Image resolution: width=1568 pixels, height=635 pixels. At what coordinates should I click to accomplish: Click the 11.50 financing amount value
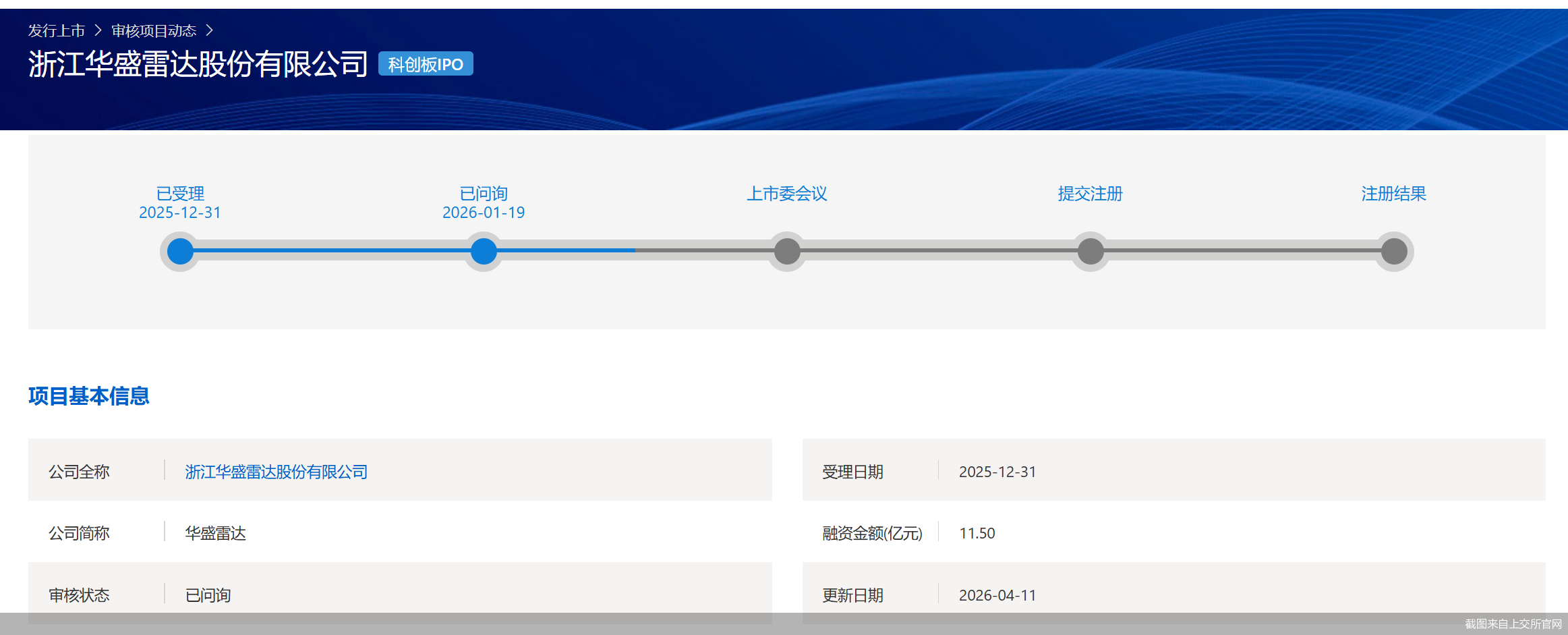pyautogui.click(x=977, y=533)
